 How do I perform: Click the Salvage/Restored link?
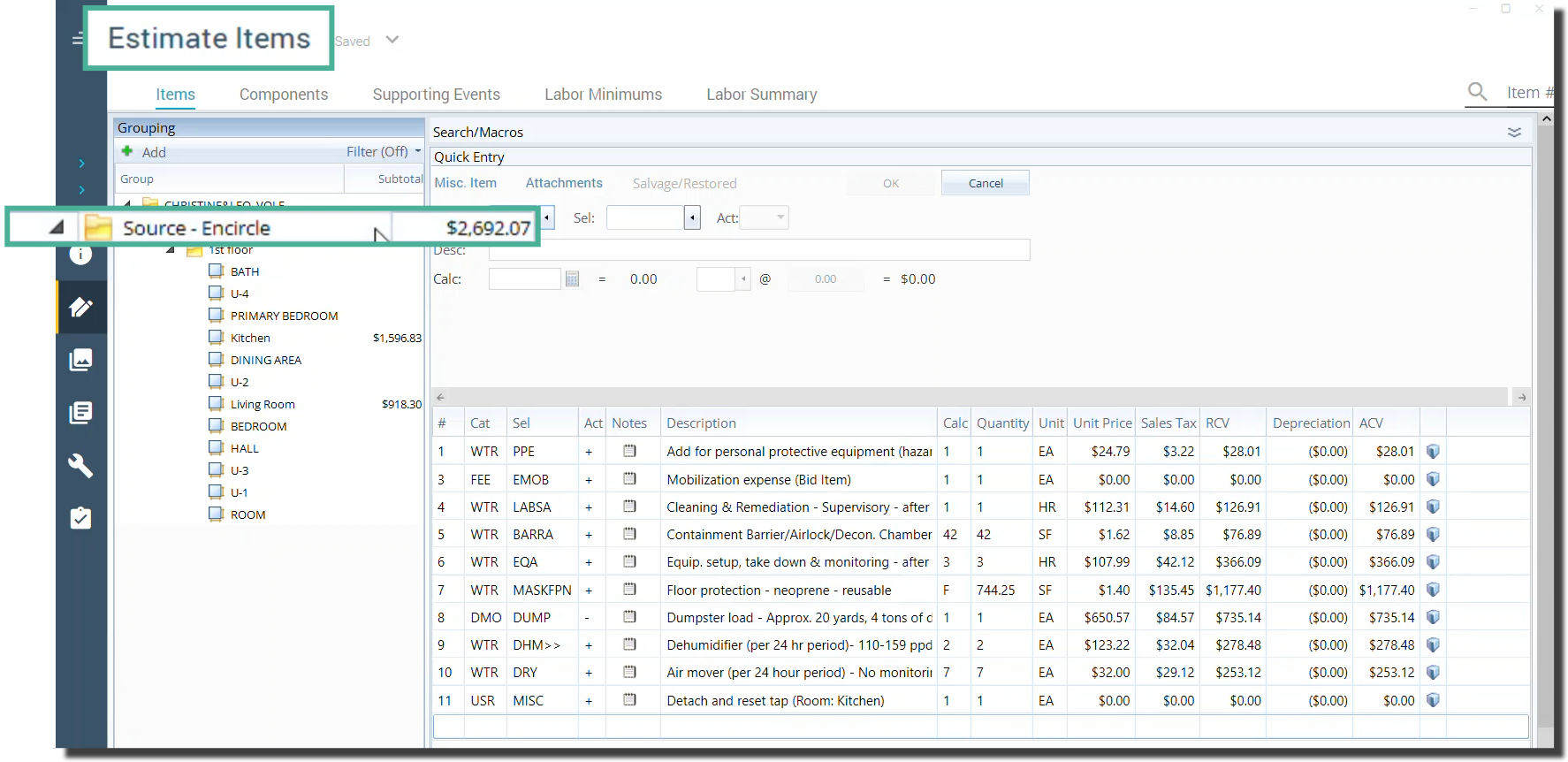(x=685, y=183)
